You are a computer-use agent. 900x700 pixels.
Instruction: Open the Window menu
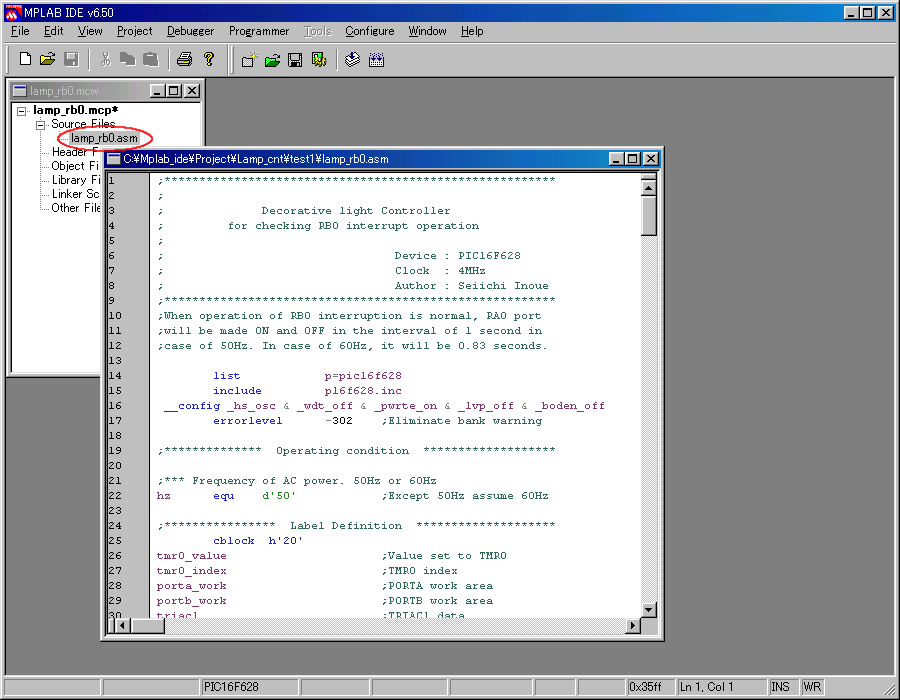pyautogui.click(x=427, y=31)
